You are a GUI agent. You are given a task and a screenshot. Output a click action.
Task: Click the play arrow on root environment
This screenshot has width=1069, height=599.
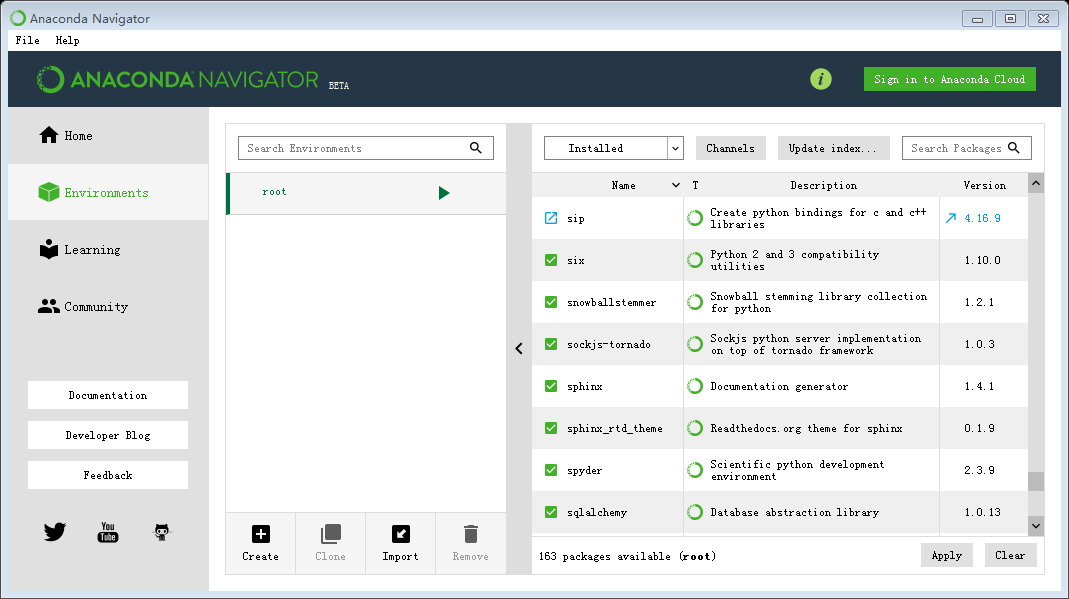pyautogui.click(x=444, y=193)
